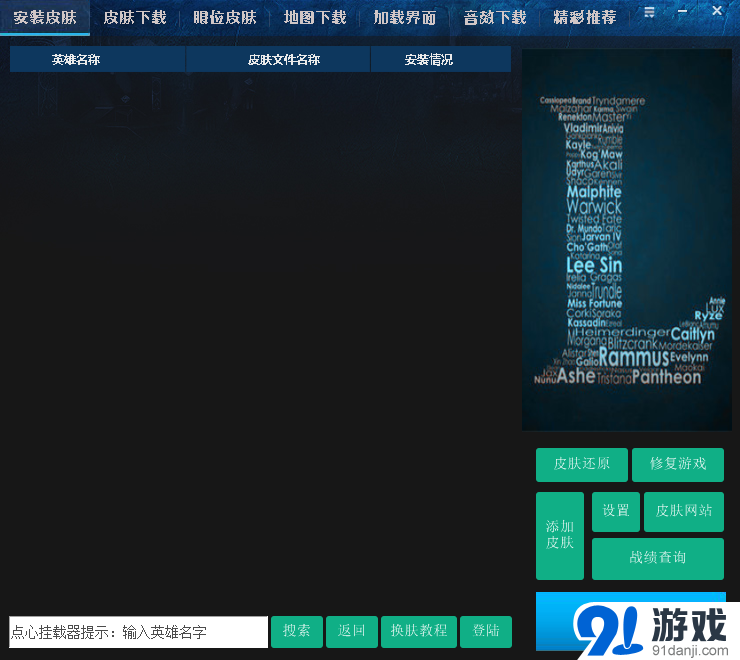The image size is (740, 660).
Task: Open the 皮肤下载 tab
Action: (x=135, y=18)
